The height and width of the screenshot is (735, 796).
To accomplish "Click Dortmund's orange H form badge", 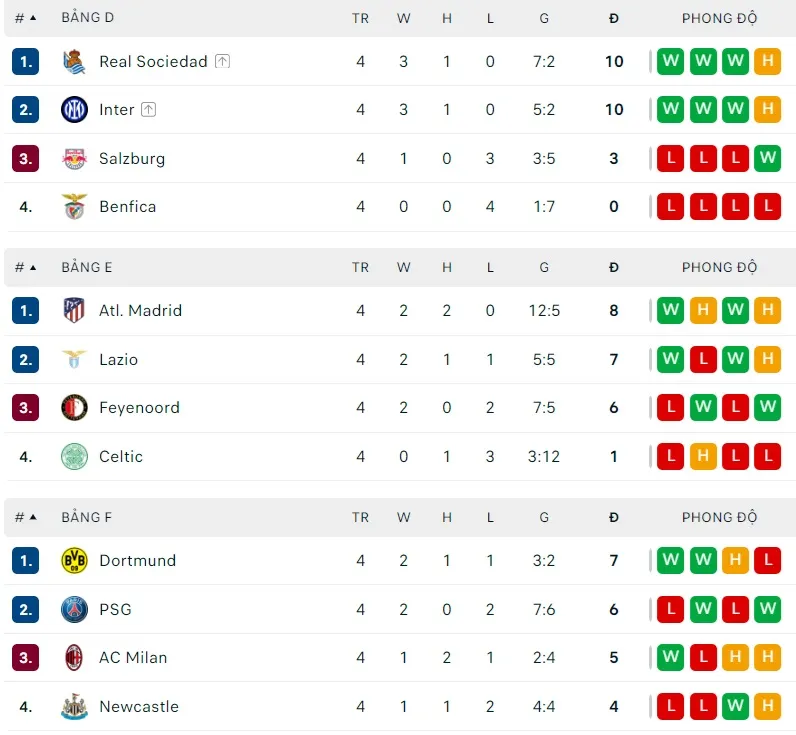I will pos(735,561).
